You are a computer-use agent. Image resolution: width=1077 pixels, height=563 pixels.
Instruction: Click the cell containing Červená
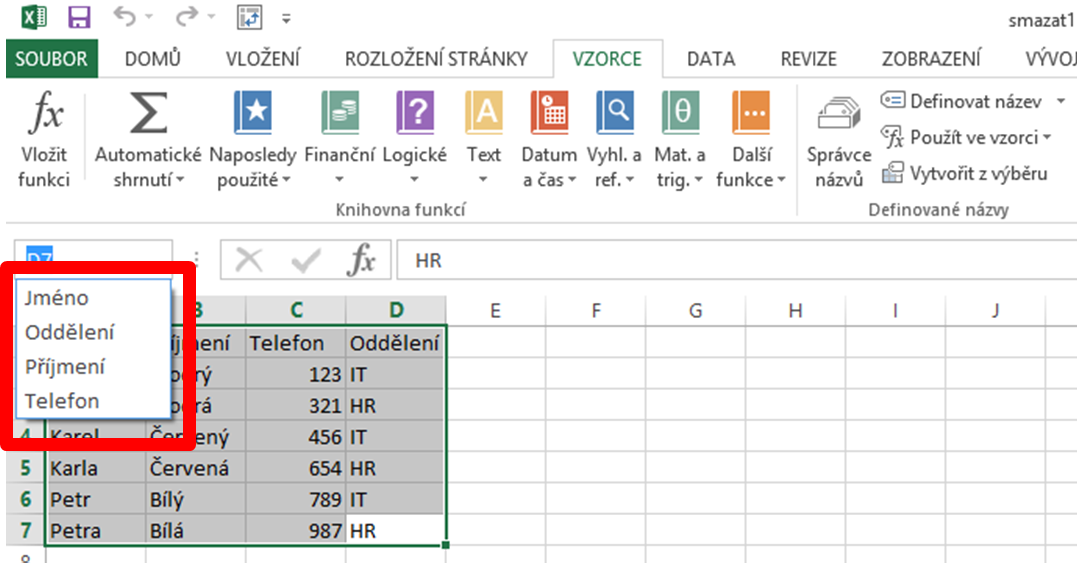(196, 468)
